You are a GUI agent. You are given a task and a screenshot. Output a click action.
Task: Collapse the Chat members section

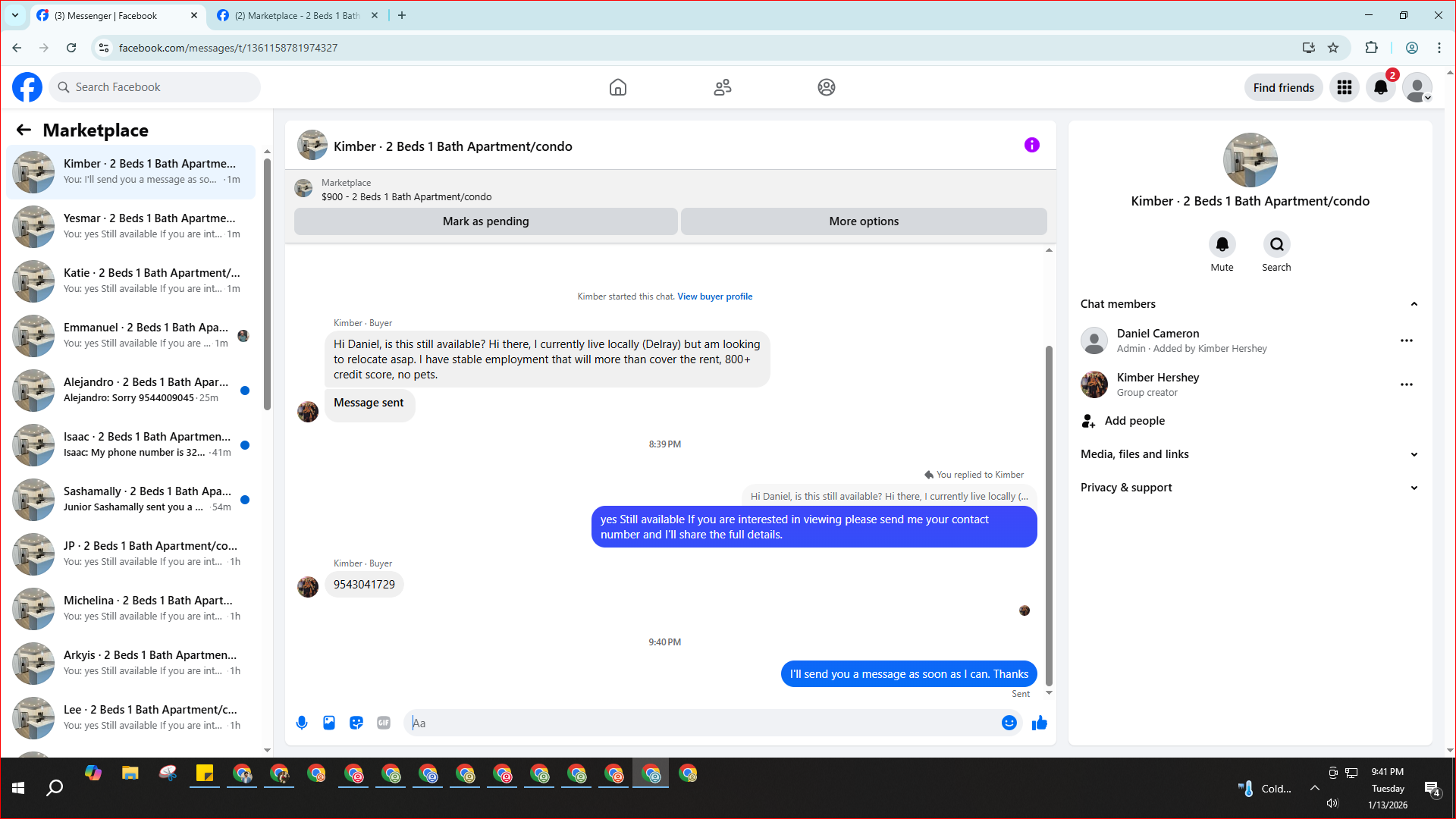tap(1414, 304)
